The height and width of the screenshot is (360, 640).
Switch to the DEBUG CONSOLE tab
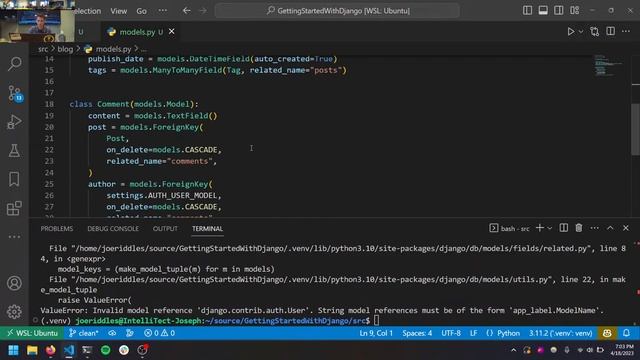[113, 229]
